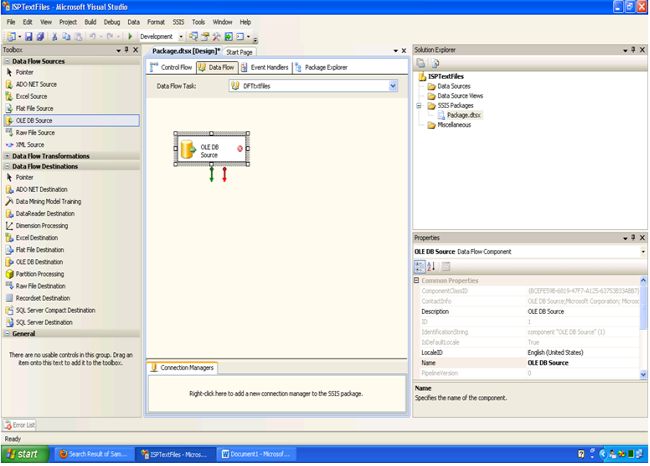
Task: Click the Copy icon in the toolbar
Action: 66,37
